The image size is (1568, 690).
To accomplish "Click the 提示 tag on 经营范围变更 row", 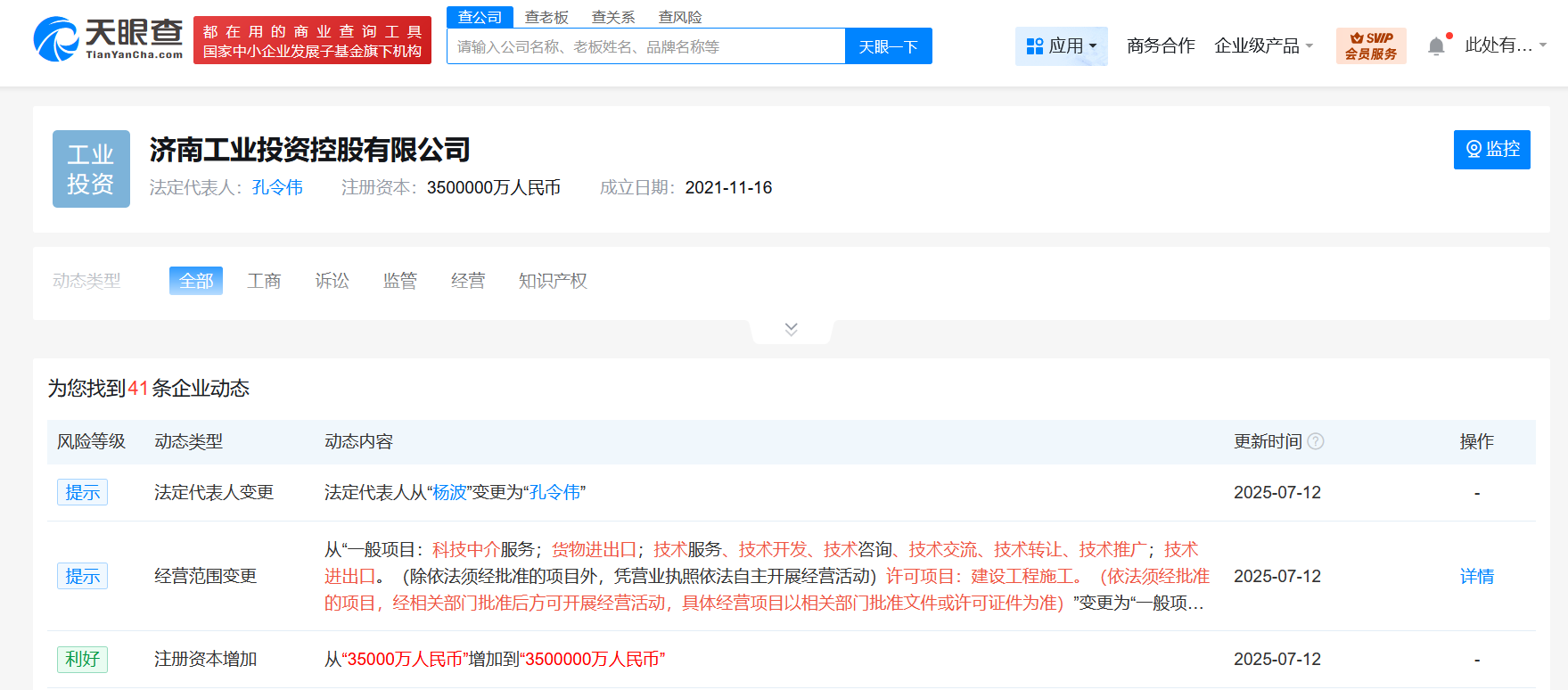I will click(x=82, y=576).
